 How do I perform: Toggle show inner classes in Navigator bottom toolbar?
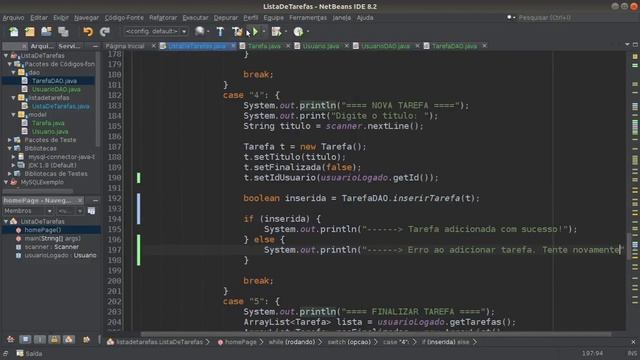(69, 339)
